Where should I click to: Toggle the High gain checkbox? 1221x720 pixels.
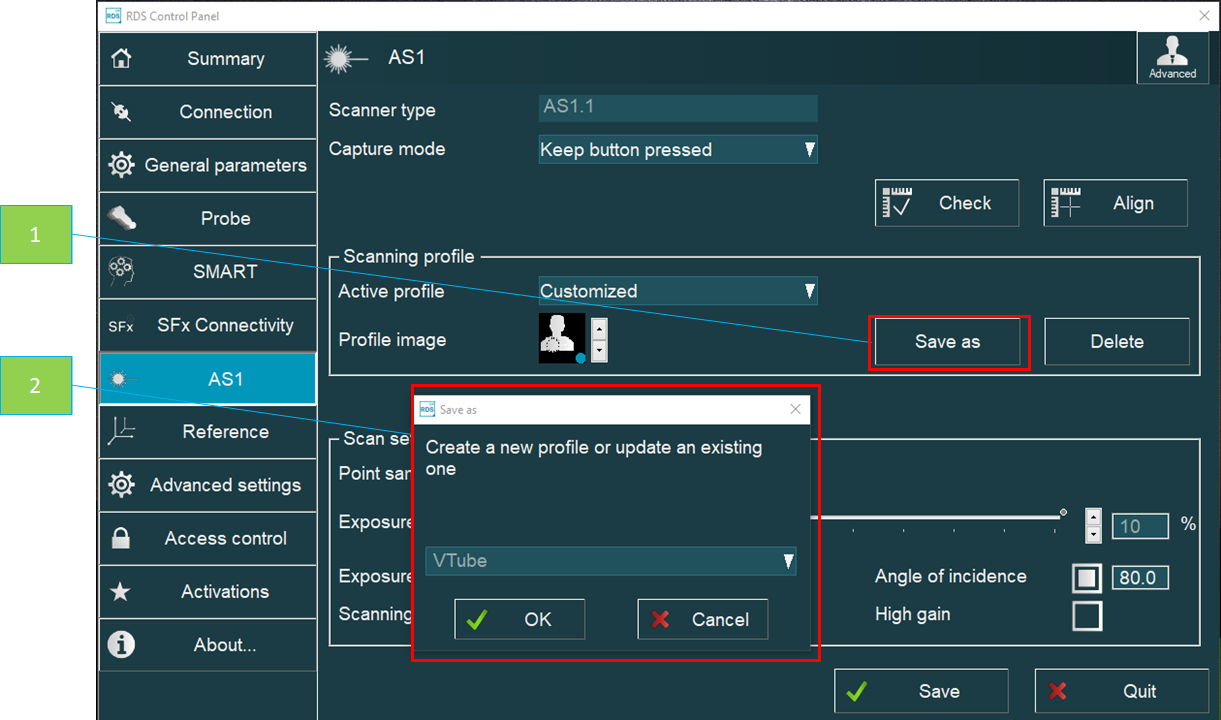pyautogui.click(x=1086, y=616)
